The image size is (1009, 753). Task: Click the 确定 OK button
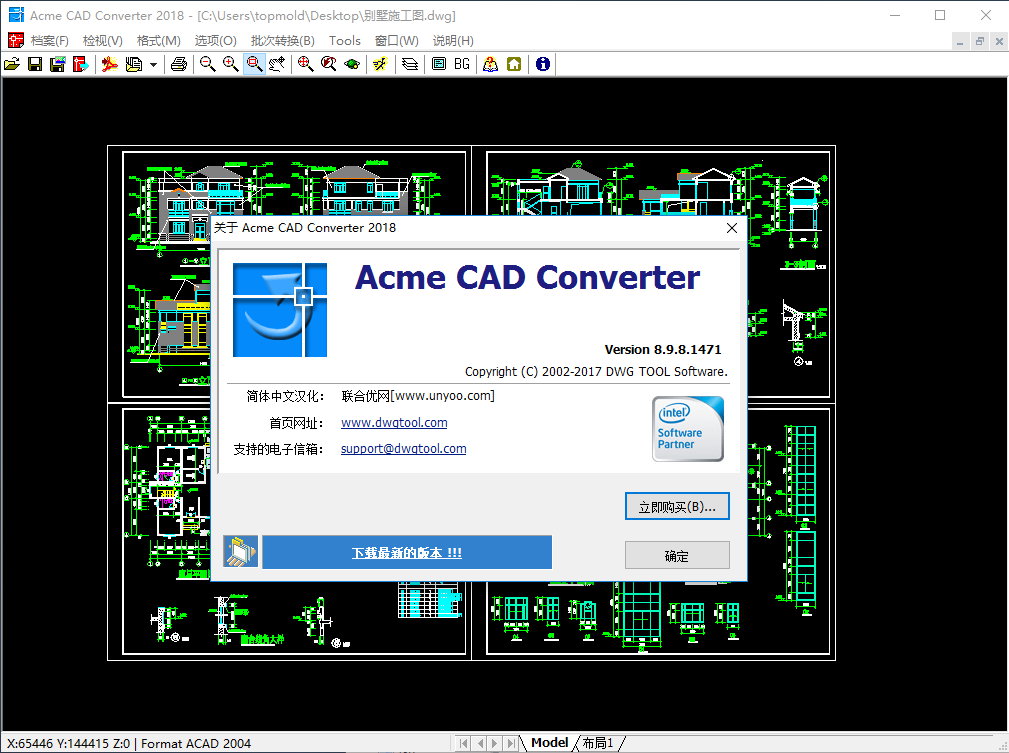pyautogui.click(x=677, y=556)
